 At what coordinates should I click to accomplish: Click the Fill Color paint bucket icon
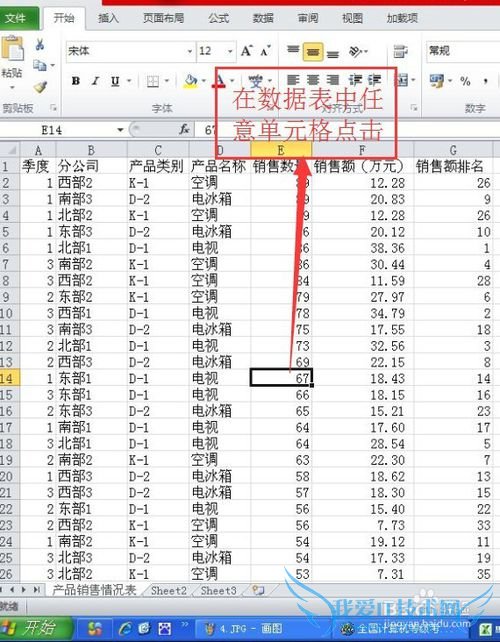coord(190,81)
